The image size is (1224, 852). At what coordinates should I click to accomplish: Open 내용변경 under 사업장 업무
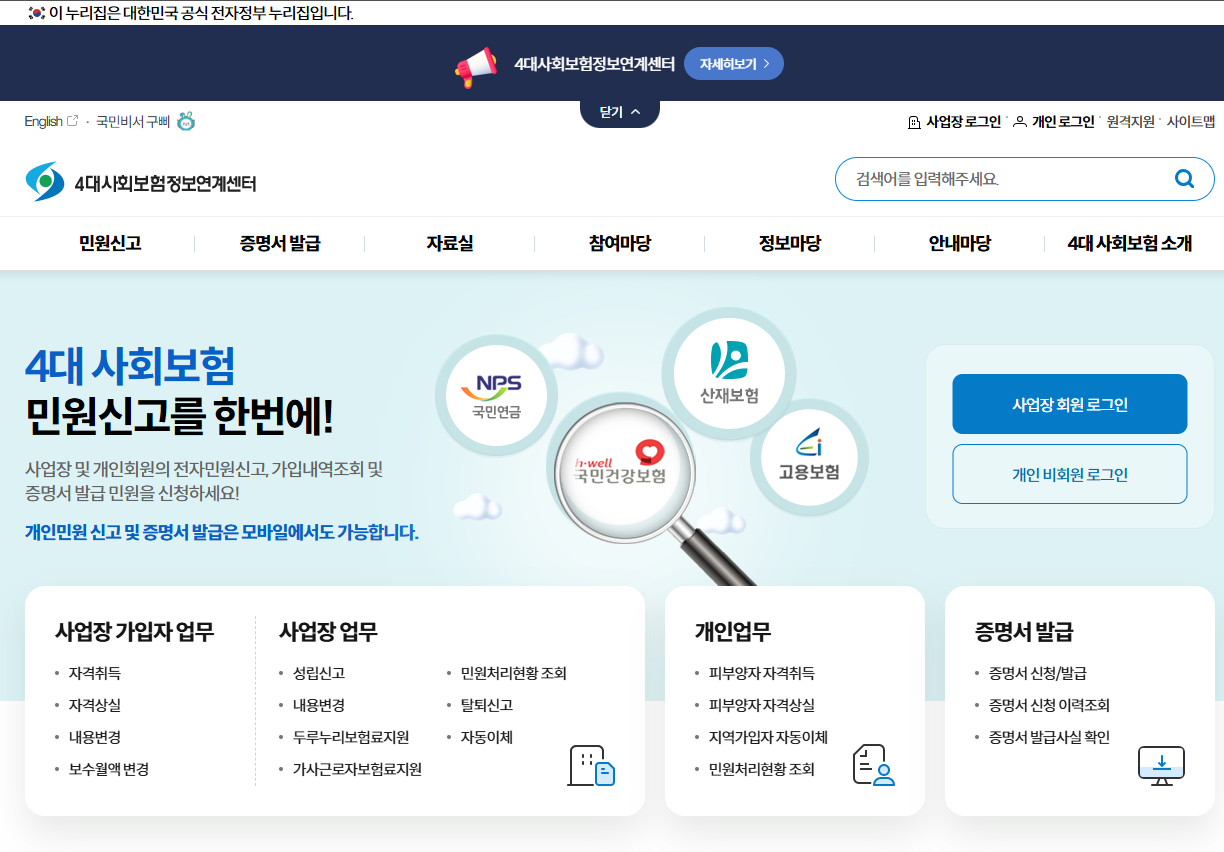tap(319, 705)
